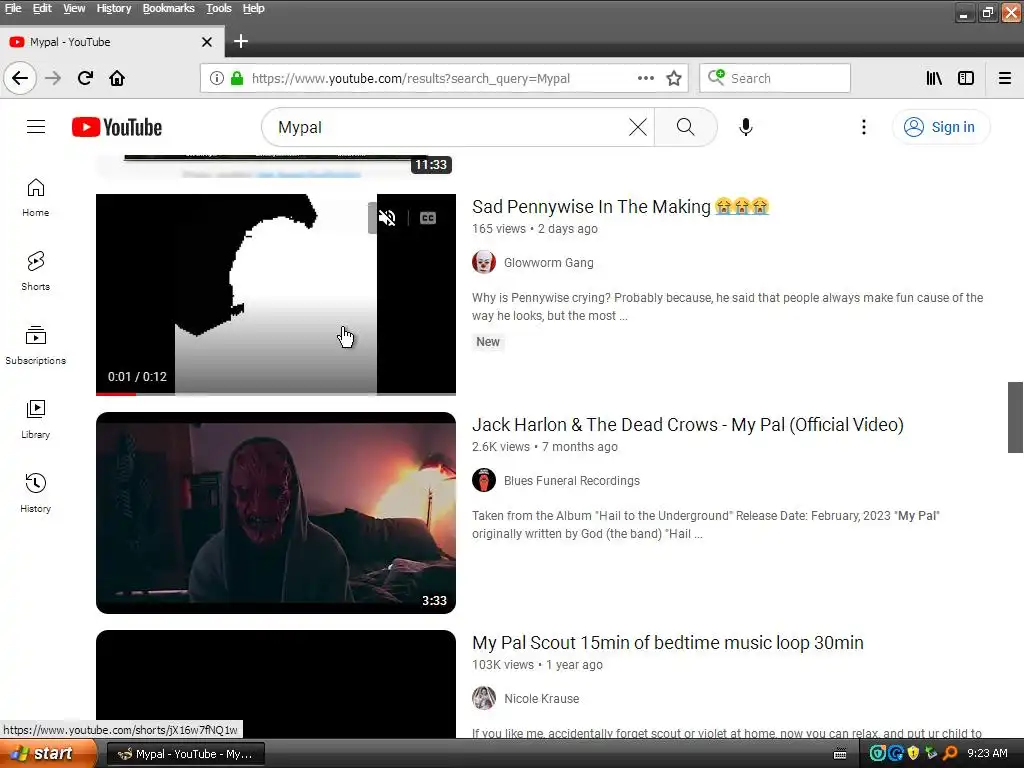This screenshot has height=768, width=1024.
Task: Open the Glowworm Gang channel link
Action: (x=549, y=263)
